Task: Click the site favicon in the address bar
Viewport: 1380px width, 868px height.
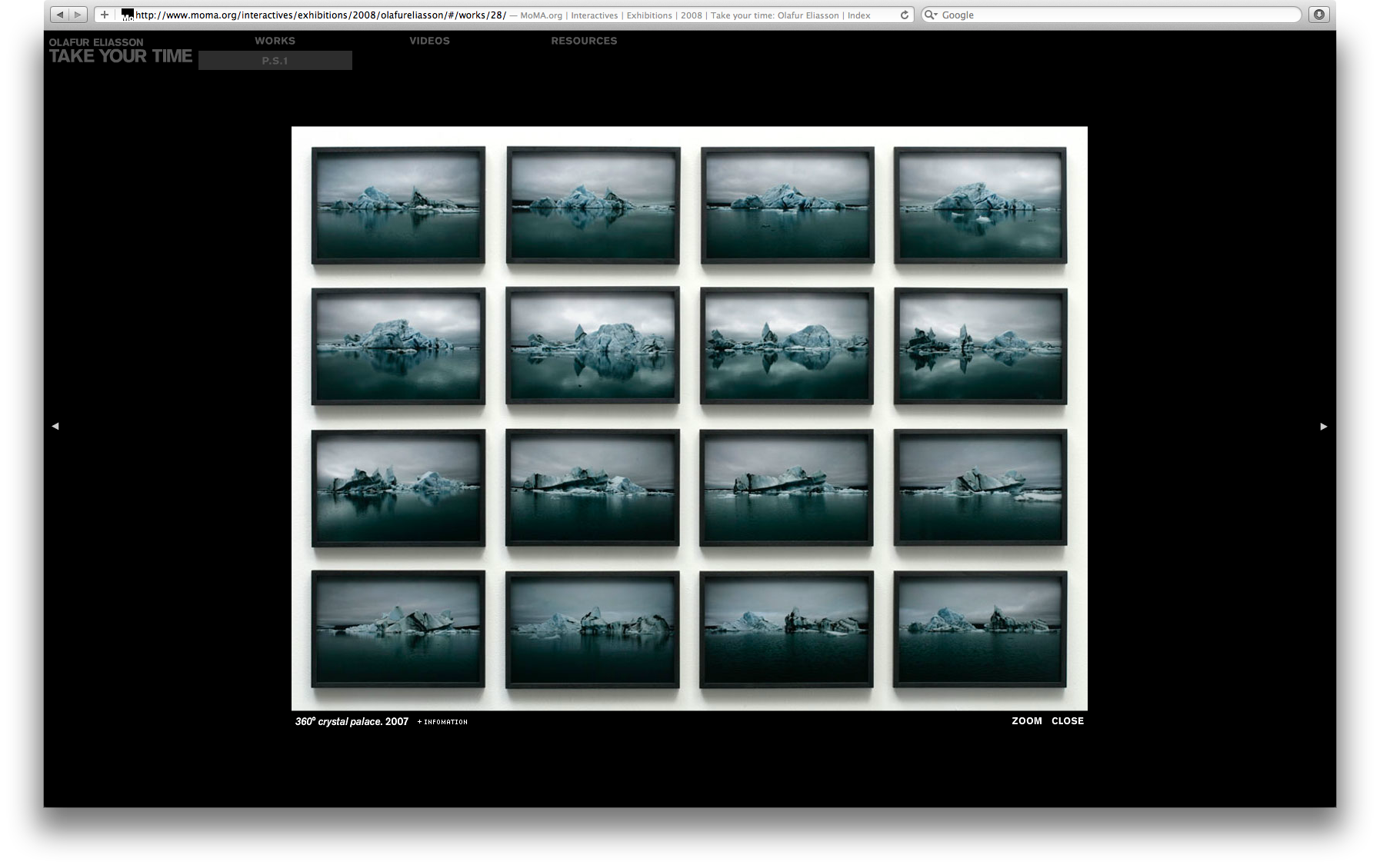Action: tap(127, 14)
